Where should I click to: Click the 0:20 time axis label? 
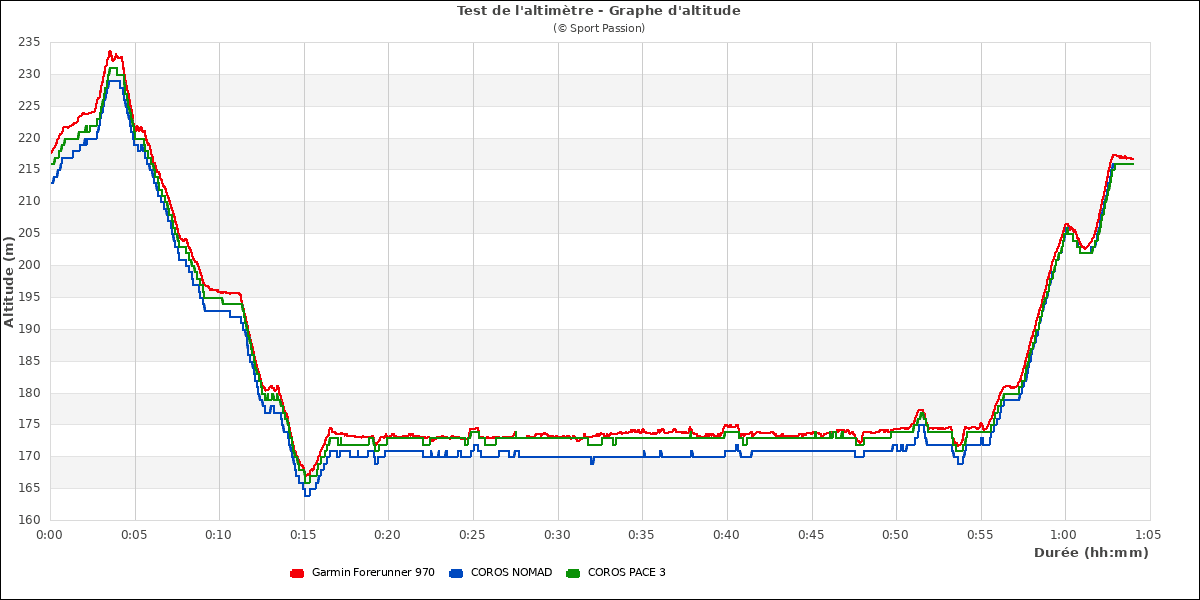tap(388, 535)
